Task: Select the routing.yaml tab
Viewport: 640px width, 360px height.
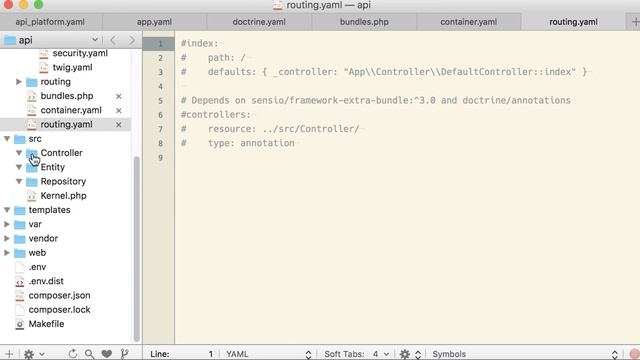Action: tap(573, 22)
